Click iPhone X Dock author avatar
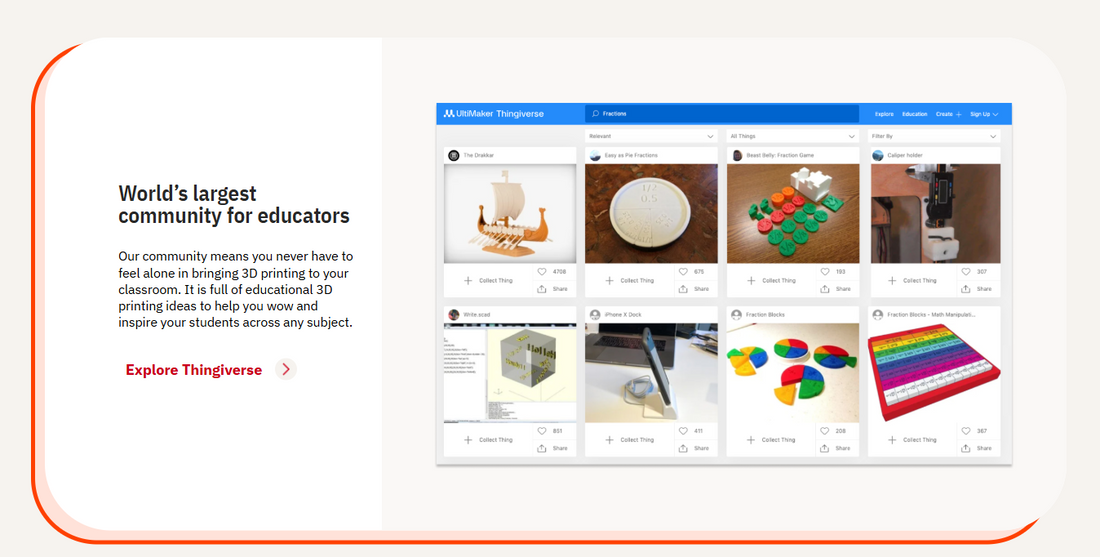 click(x=596, y=315)
